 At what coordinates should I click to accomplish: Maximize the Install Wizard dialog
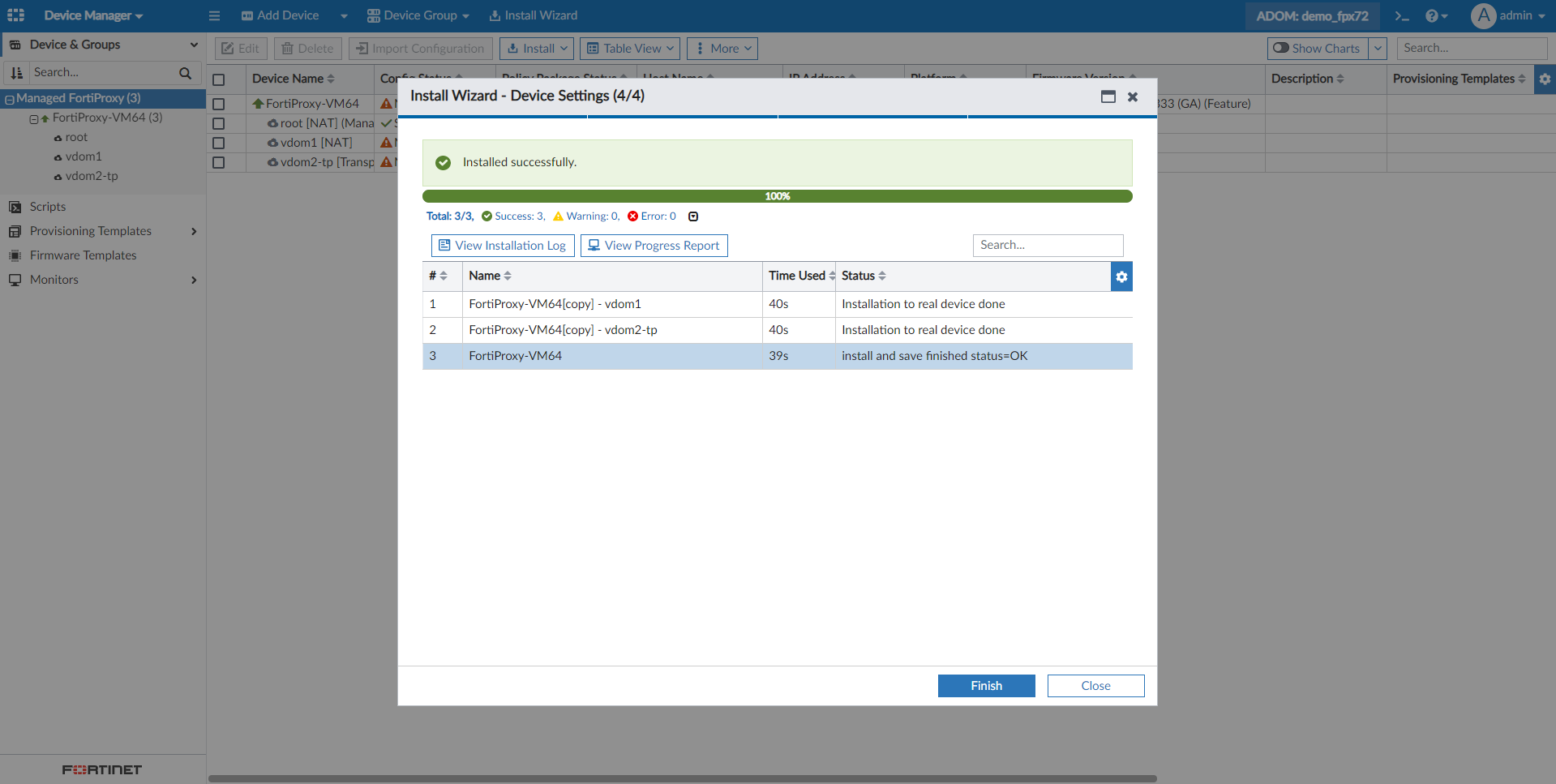click(1108, 96)
